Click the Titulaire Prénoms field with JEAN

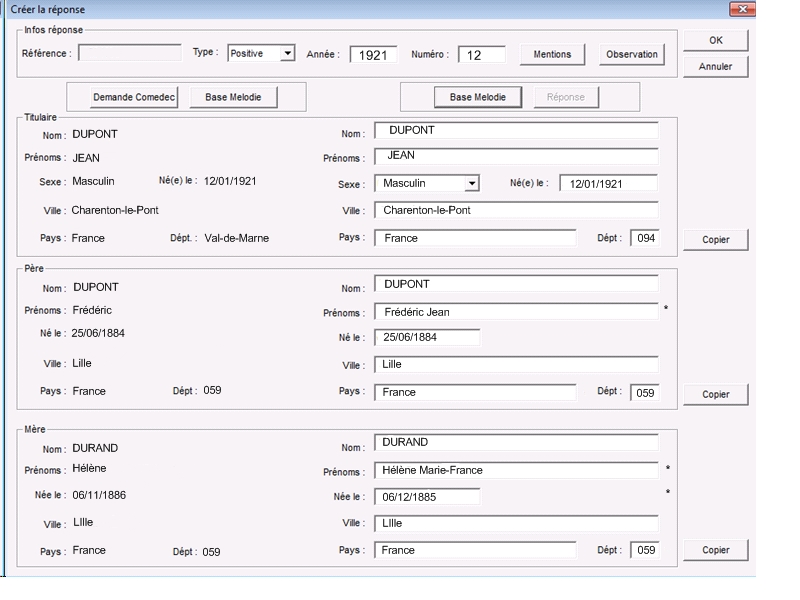tap(515, 157)
